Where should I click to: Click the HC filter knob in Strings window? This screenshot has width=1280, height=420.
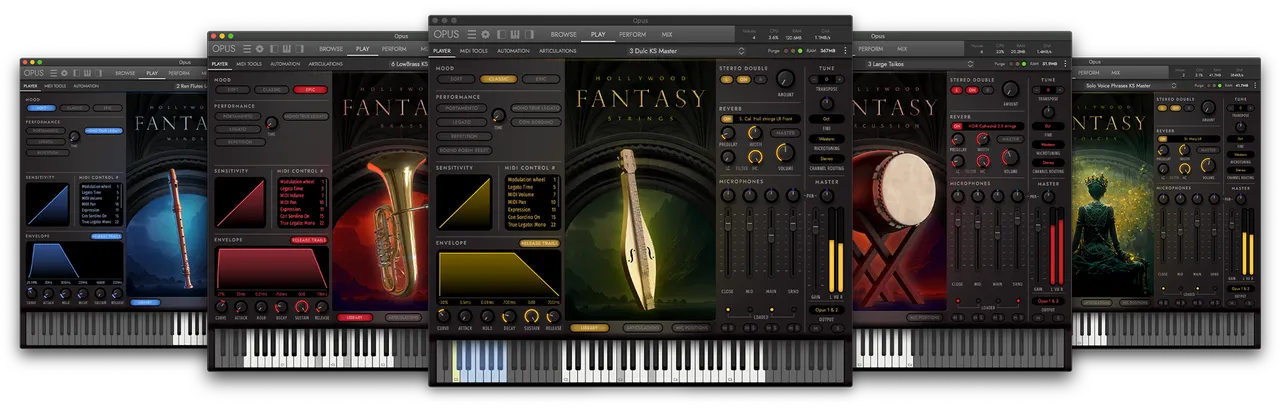755,157
